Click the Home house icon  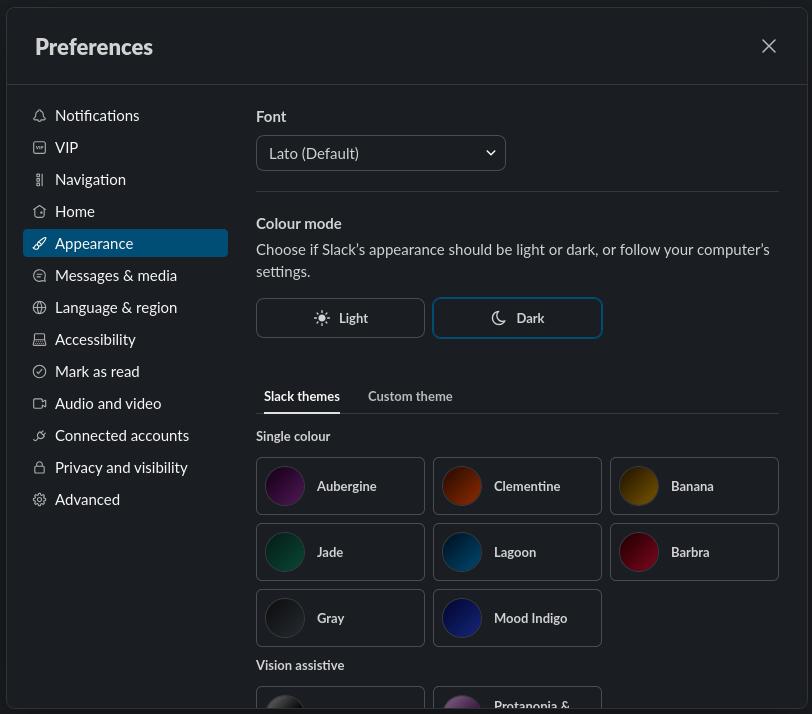pos(39,212)
